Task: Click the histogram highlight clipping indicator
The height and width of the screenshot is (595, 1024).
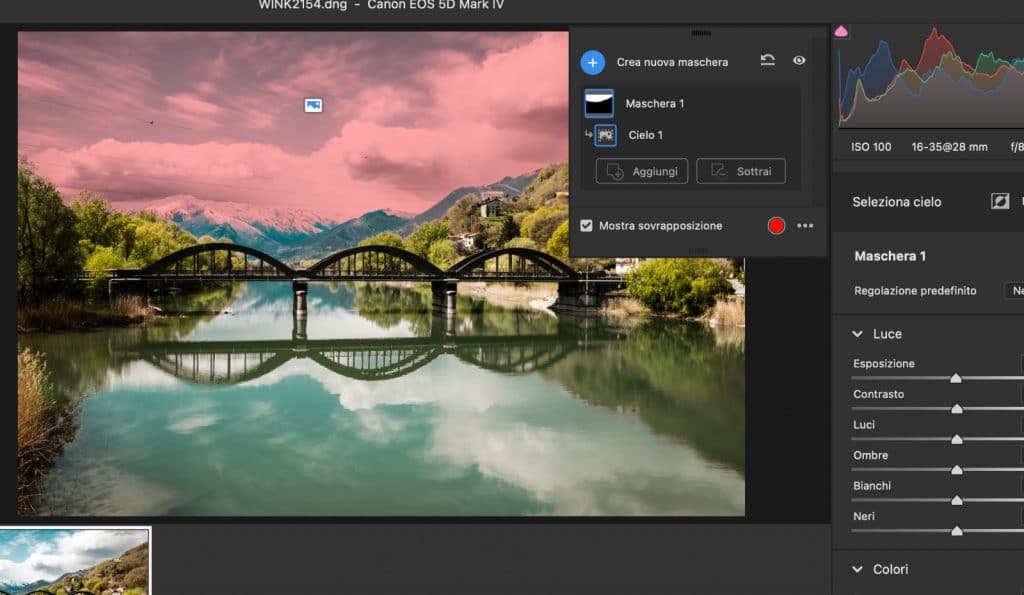Action: click(x=841, y=31)
